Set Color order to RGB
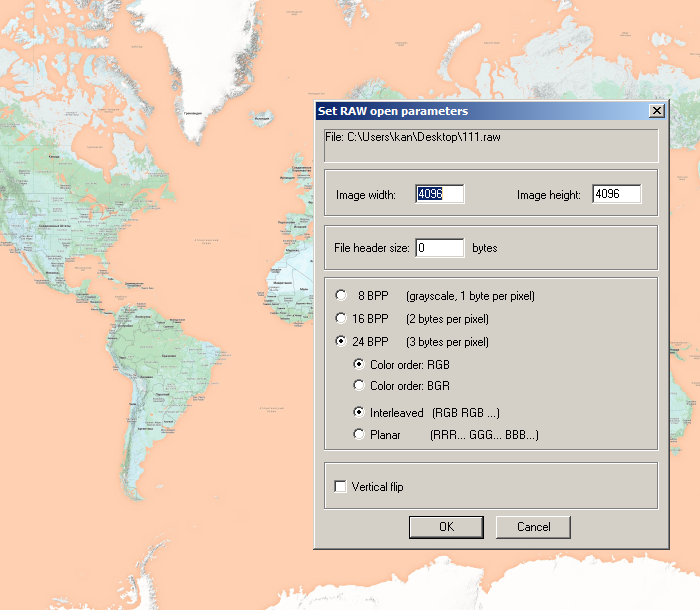The width and height of the screenshot is (700, 610). click(x=359, y=365)
